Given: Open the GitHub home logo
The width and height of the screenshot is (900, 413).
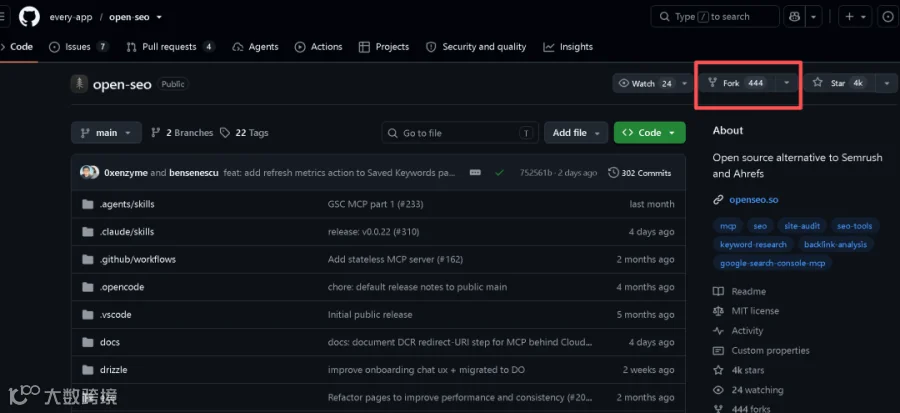Looking at the screenshot, I should pos(29,17).
